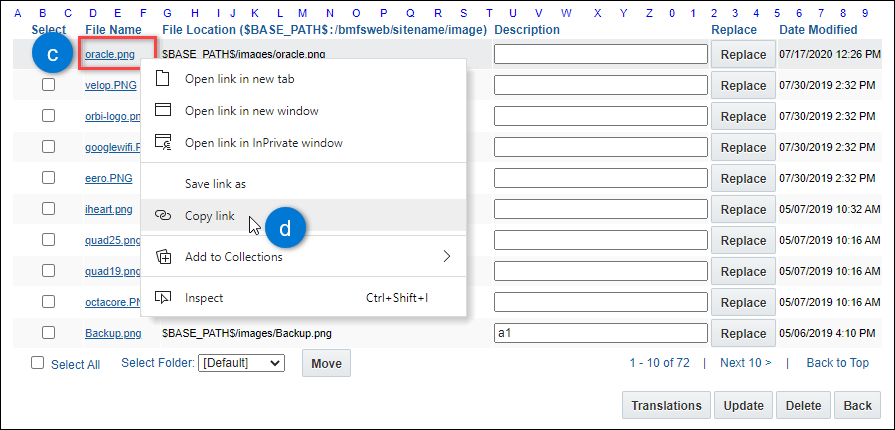Click the Backup.png description field containing a1
Viewport: 895px width, 430px height.
(x=601, y=333)
